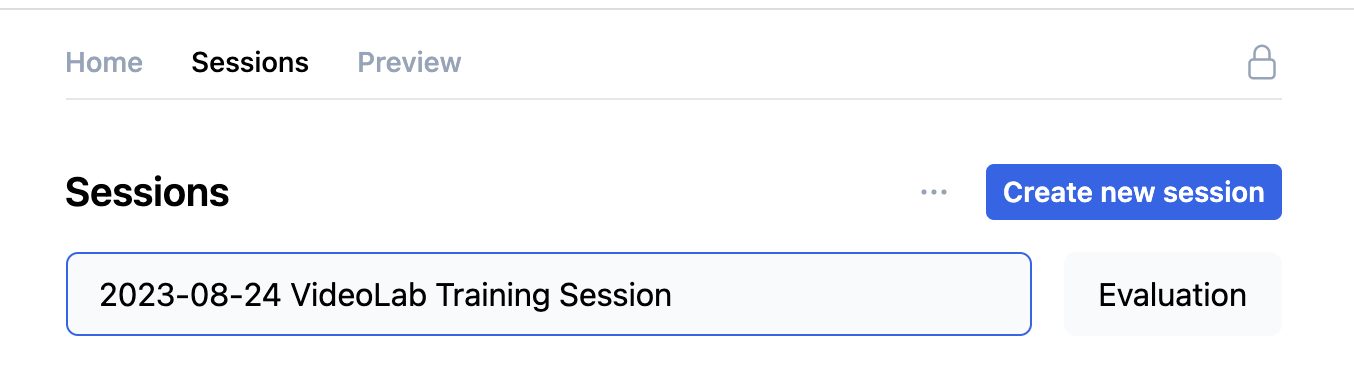The height and width of the screenshot is (382, 1354).
Task: Click the active Sessions navigation item
Action: click(250, 62)
